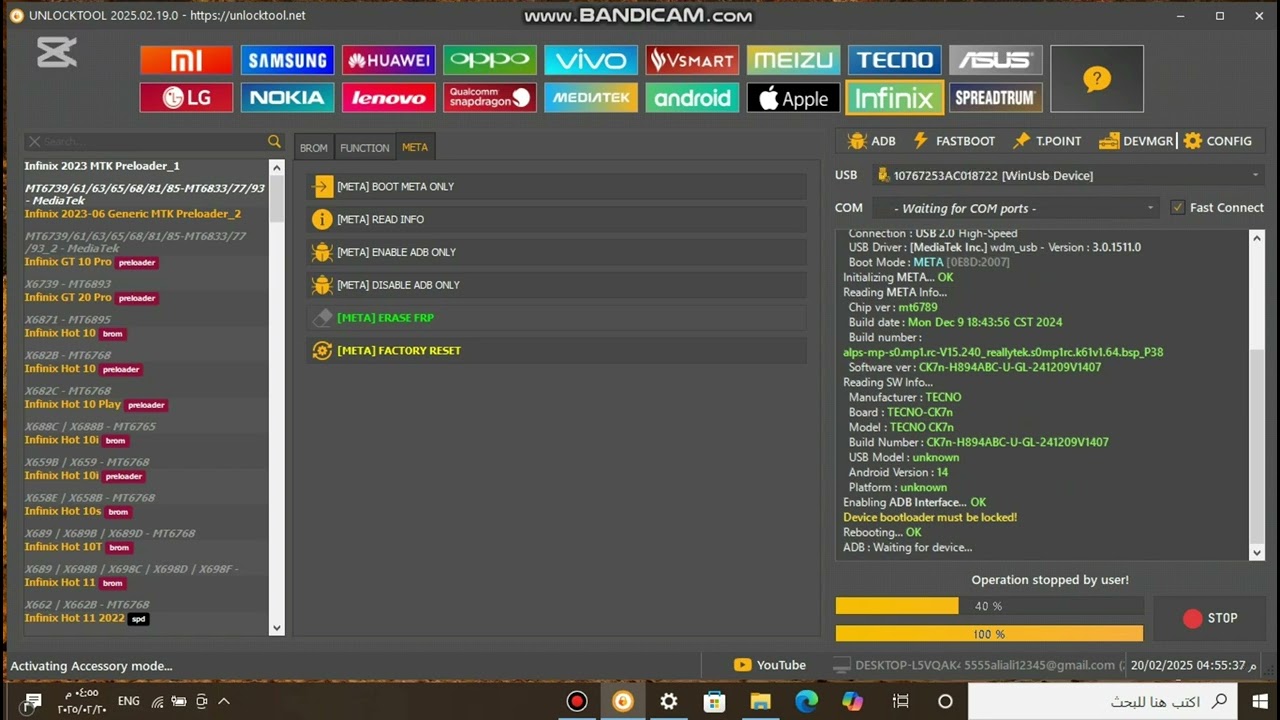The width and height of the screenshot is (1280, 720).
Task: Open DEVMGR device manager
Action: click(1136, 141)
